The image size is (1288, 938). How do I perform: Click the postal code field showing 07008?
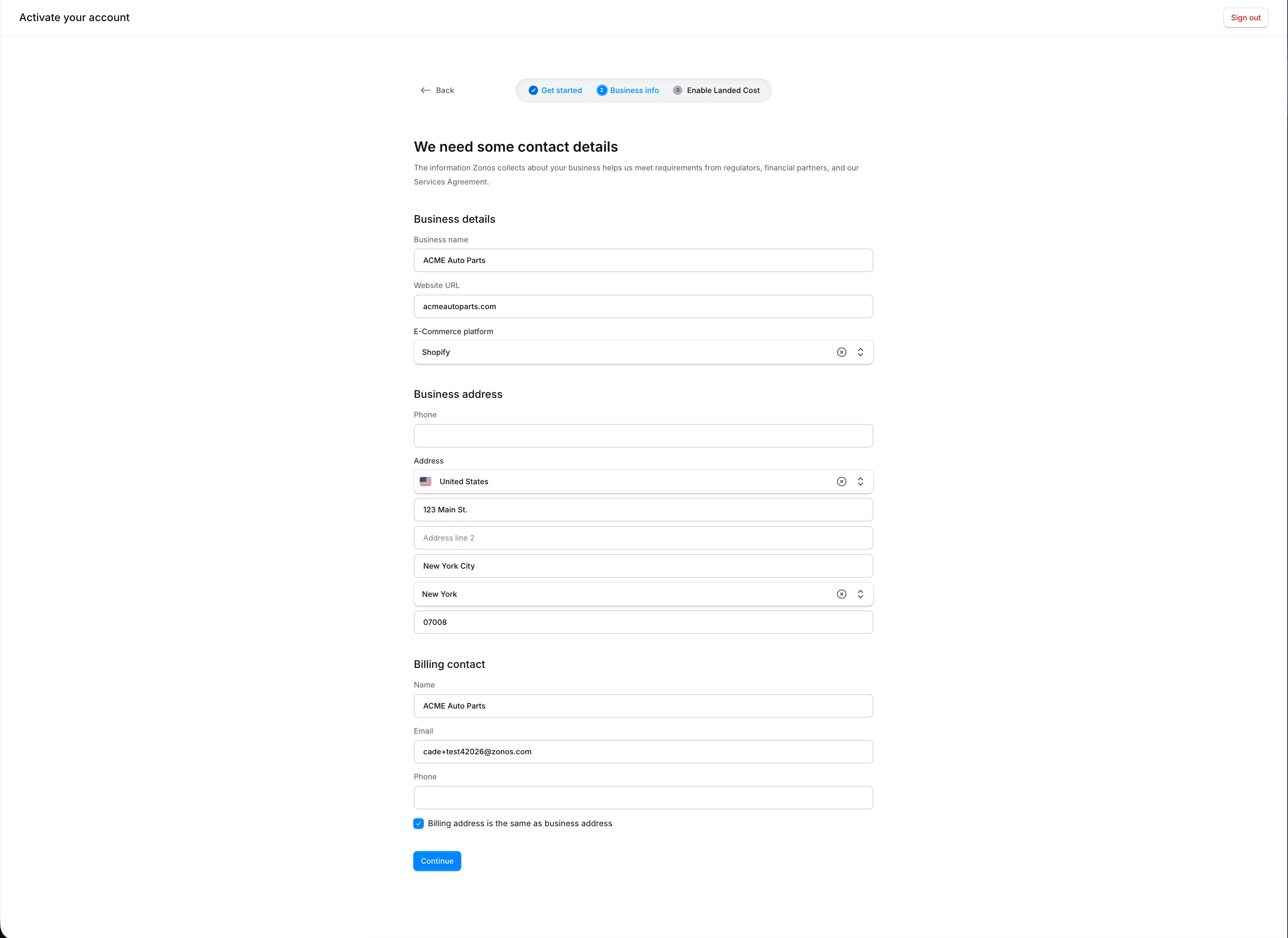[x=643, y=622]
